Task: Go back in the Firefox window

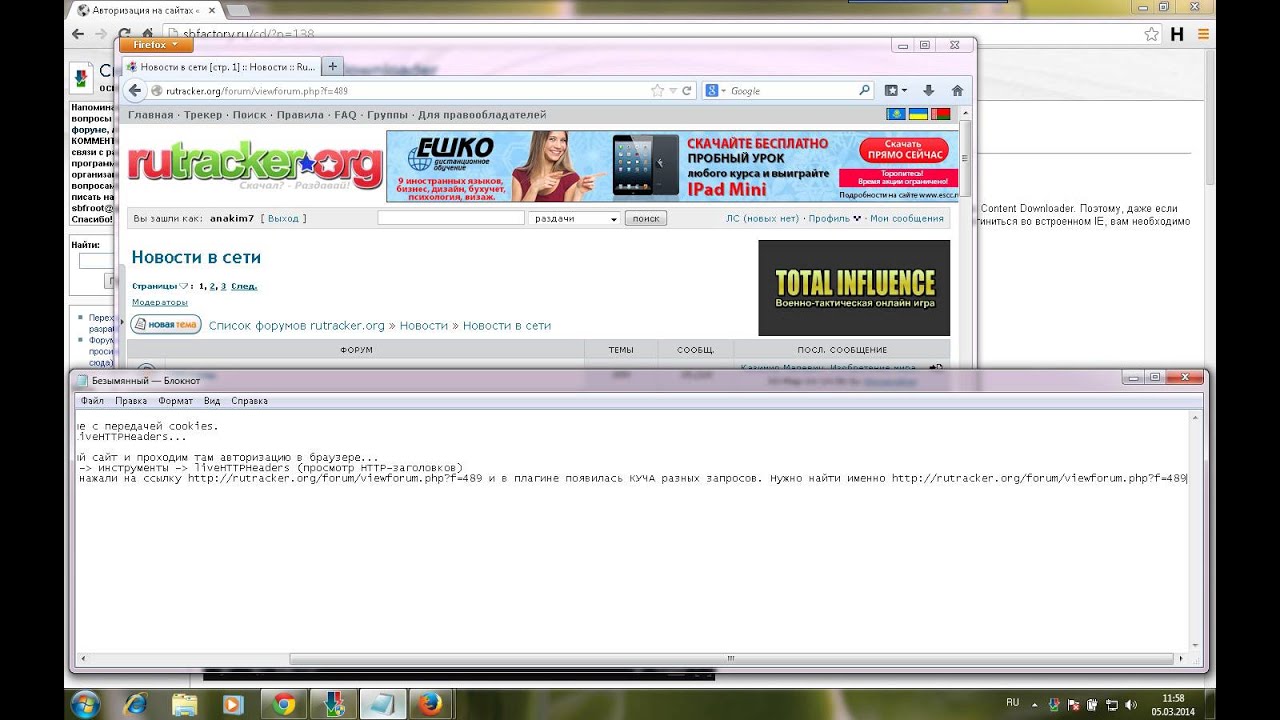Action: [135, 90]
